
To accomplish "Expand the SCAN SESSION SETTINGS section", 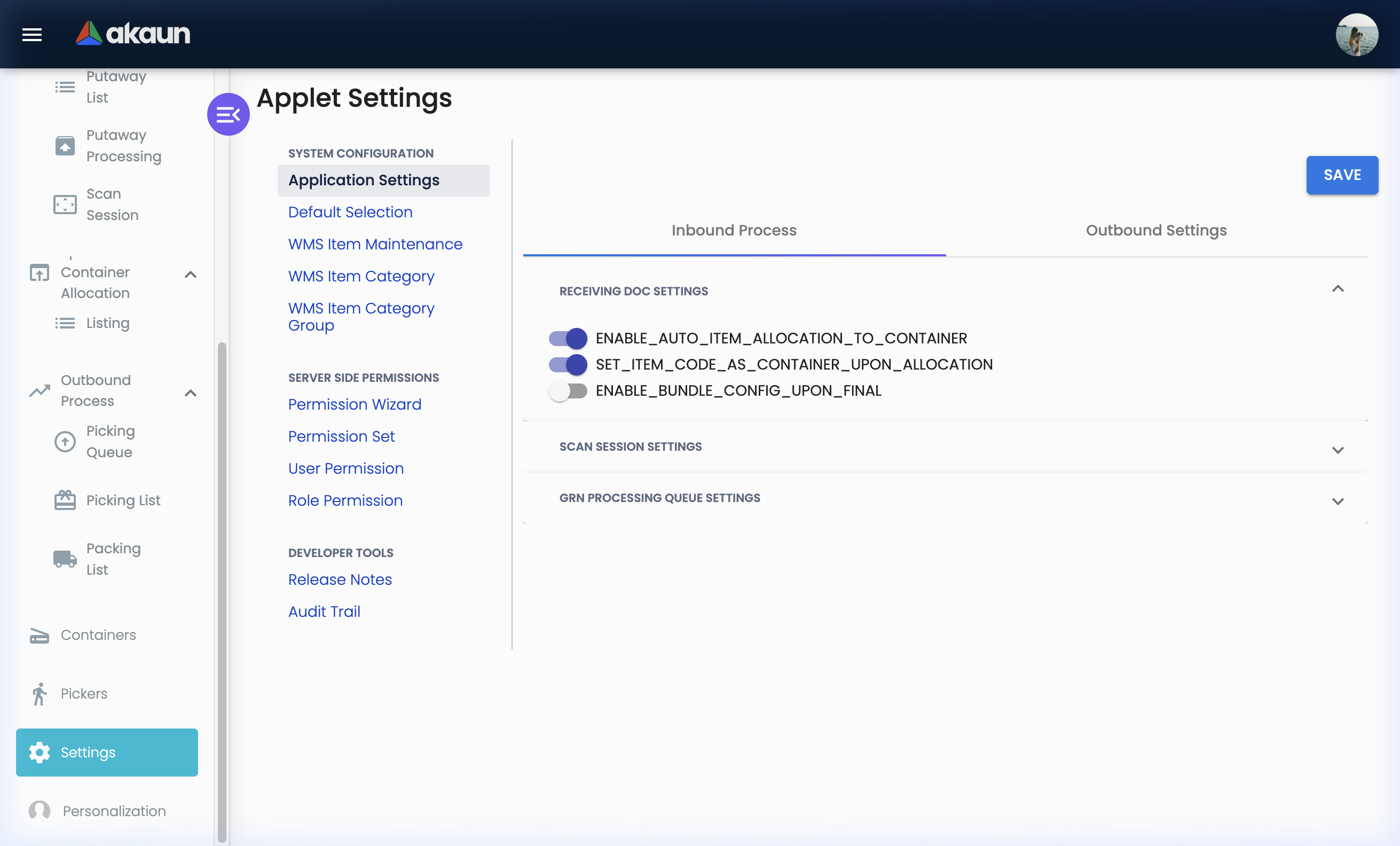I will (x=1338, y=450).
